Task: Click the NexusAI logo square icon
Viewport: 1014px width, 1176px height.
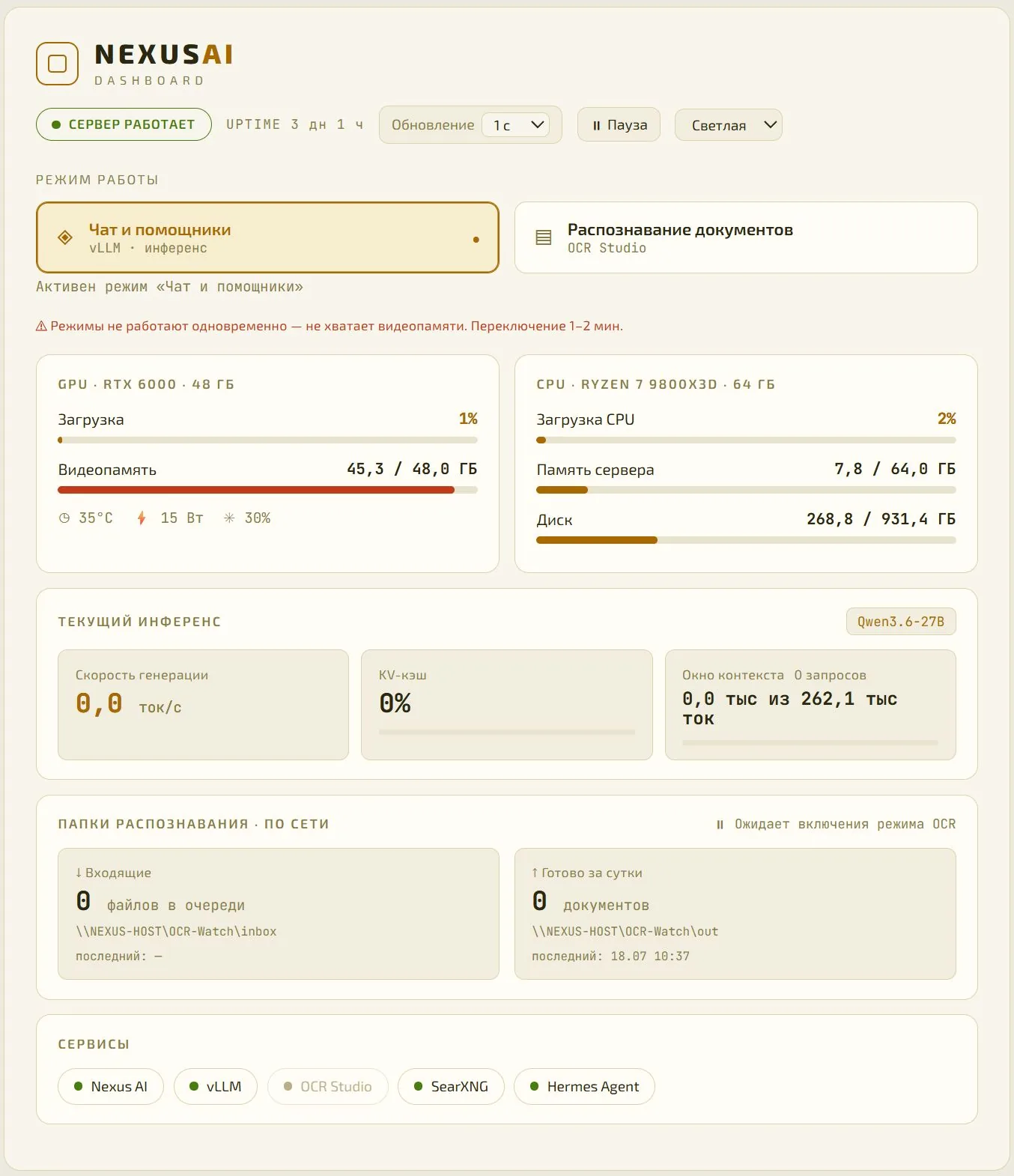Action: (x=58, y=64)
